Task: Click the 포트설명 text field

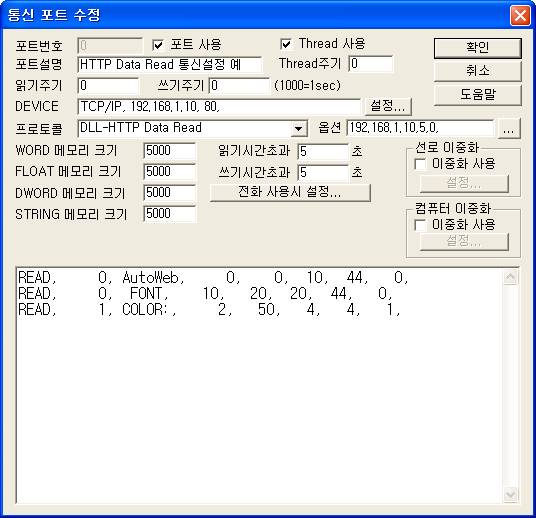Action: (x=170, y=64)
